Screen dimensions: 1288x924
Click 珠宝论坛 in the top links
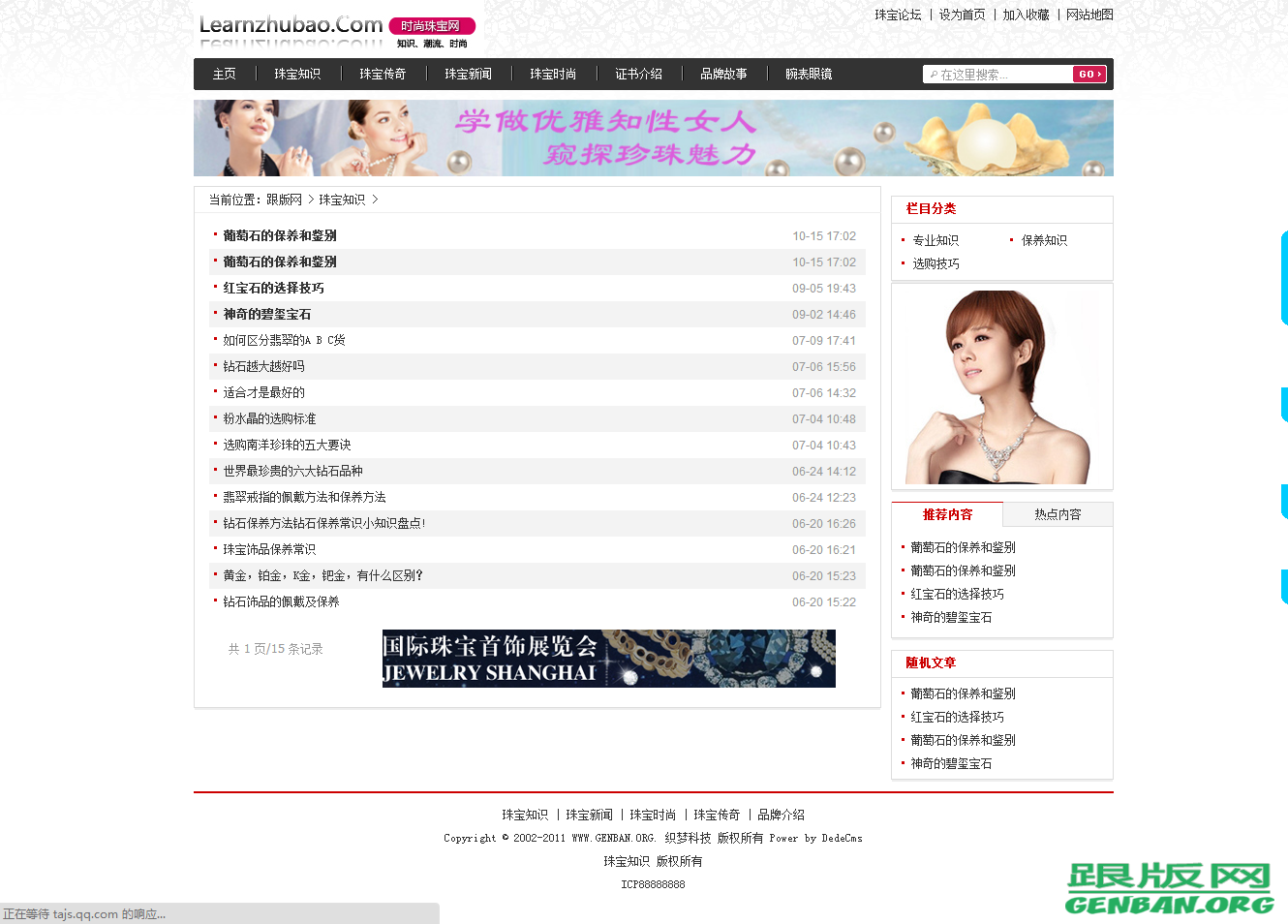(898, 15)
